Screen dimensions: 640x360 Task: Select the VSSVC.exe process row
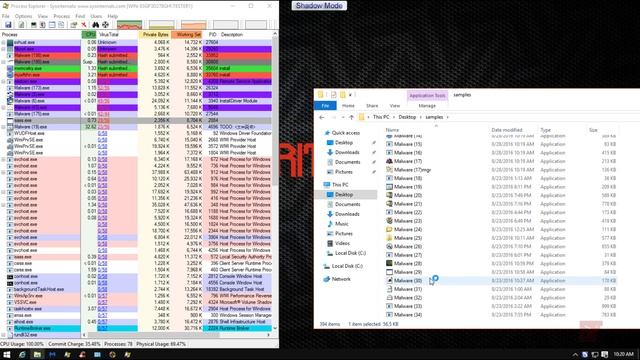point(136,302)
